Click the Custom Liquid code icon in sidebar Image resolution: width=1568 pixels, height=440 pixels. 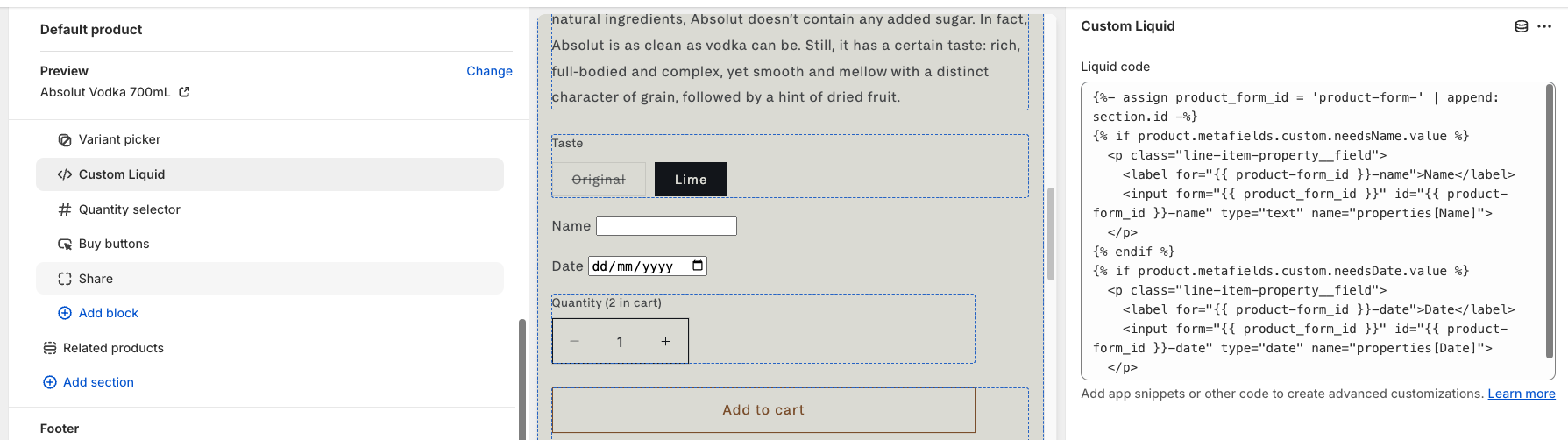point(64,174)
